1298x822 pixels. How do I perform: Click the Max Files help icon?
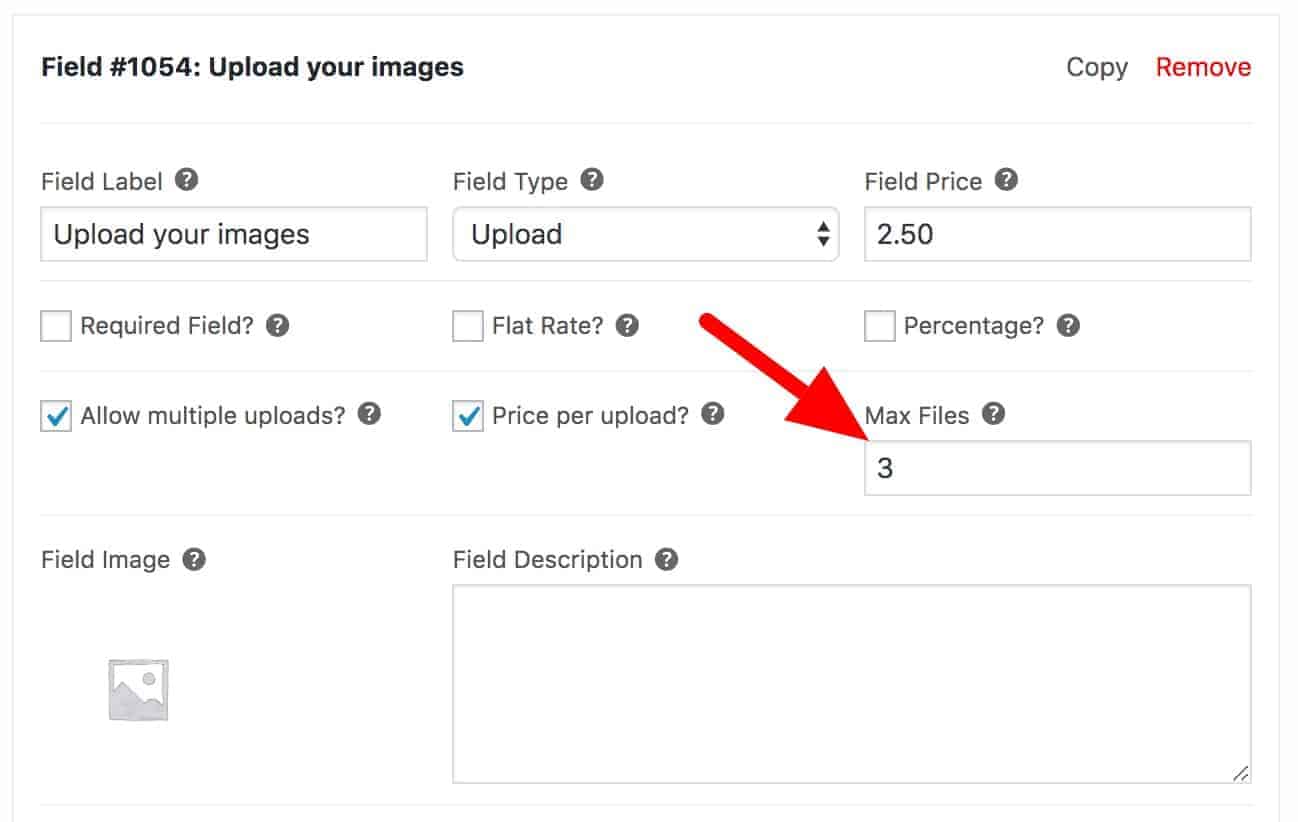click(x=993, y=414)
